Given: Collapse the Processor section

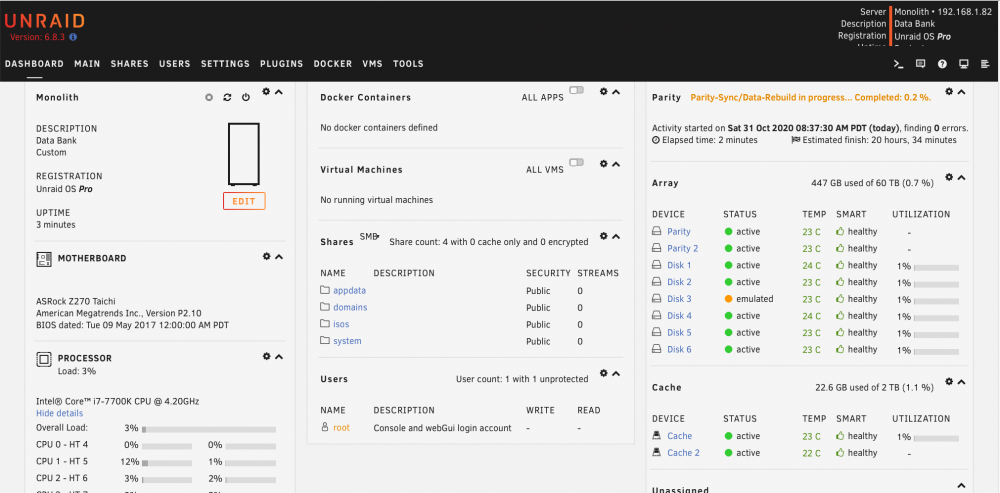Looking at the screenshot, I should click(x=279, y=357).
